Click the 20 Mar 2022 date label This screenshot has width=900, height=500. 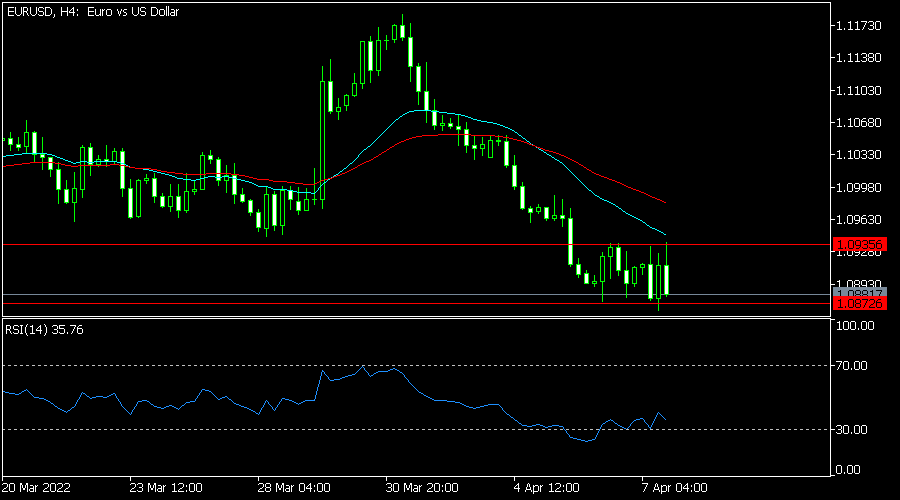tap(36, 488)
